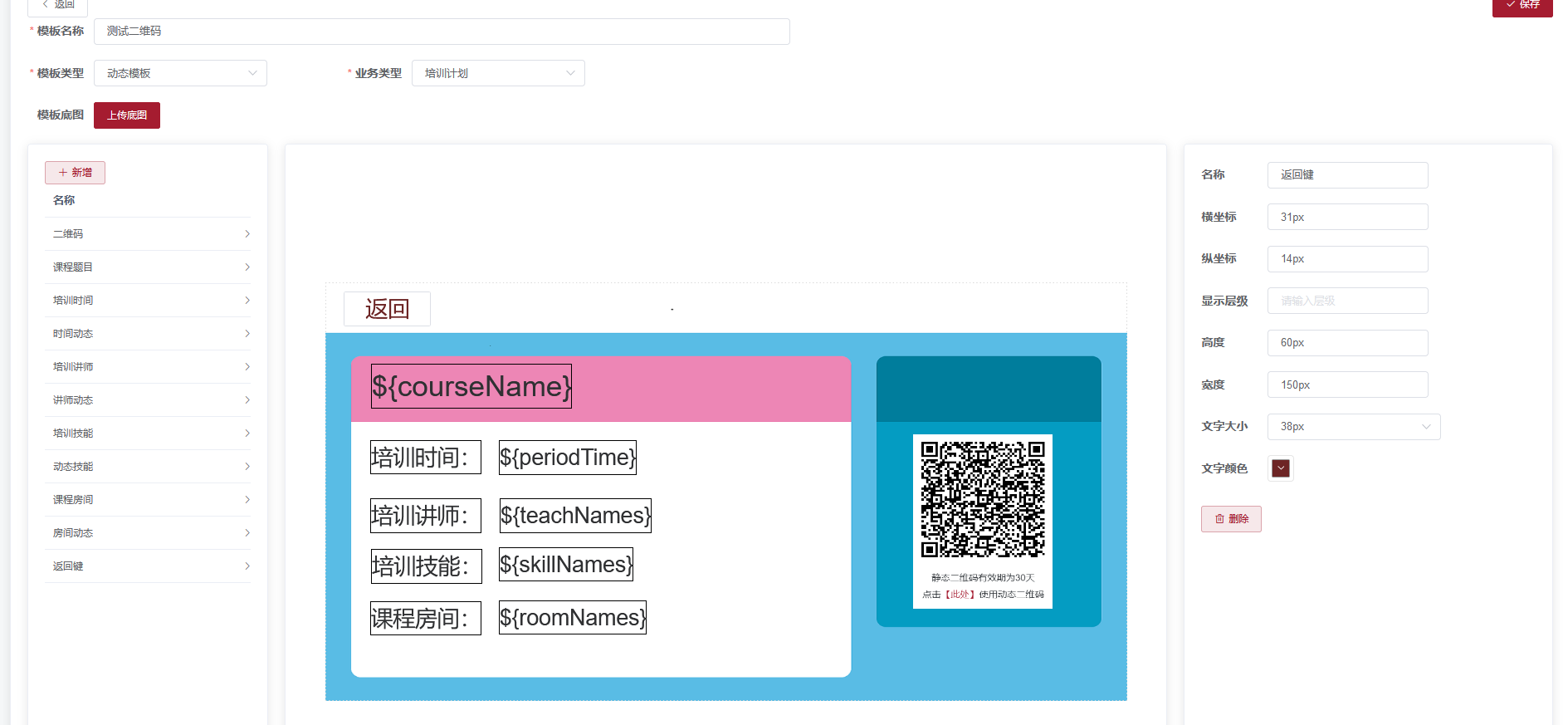Select the 时间动态 list row
Image resolution: width=1568 pixels, height=725 pixels.
148,334
